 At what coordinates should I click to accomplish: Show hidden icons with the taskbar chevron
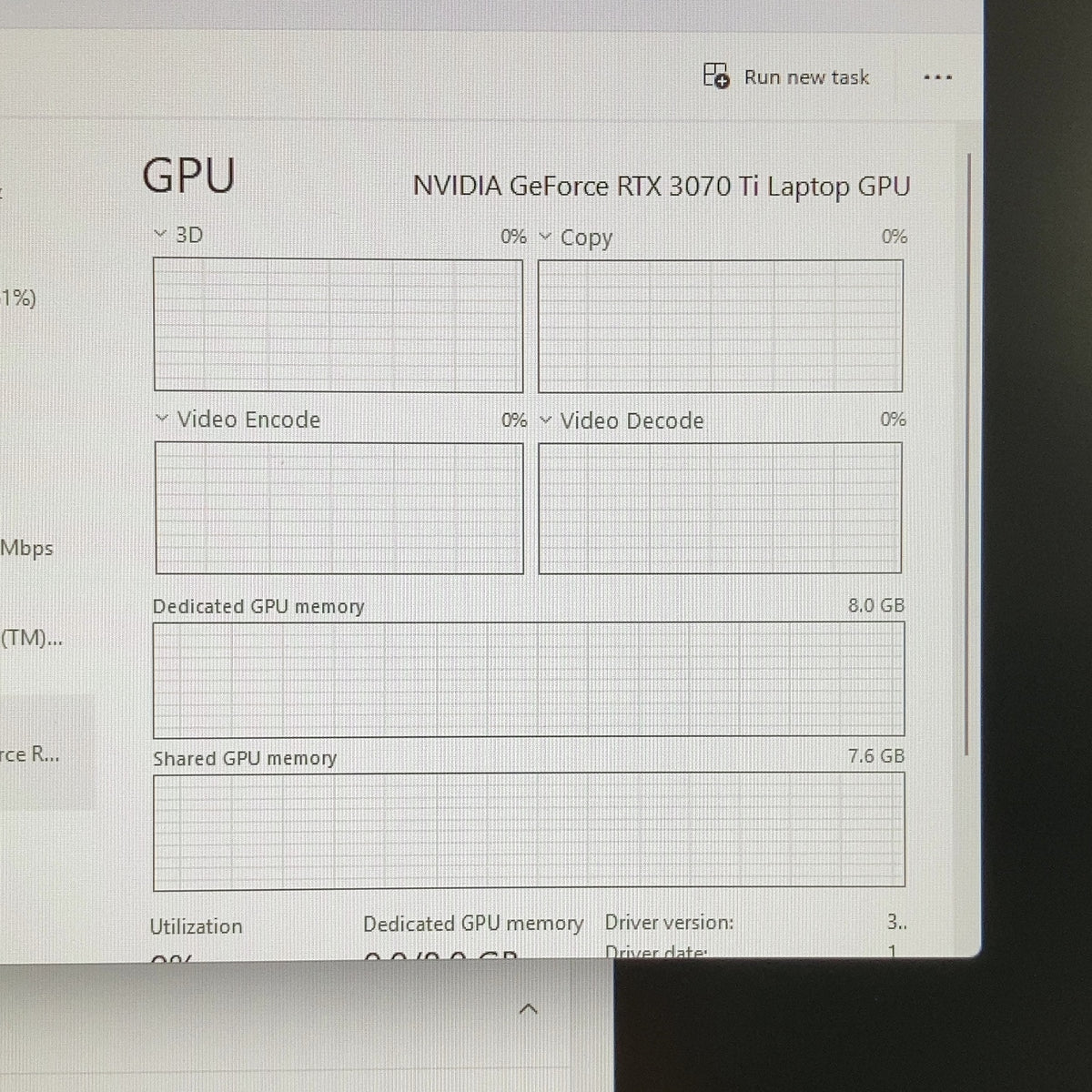click(x=528, y=1008)
